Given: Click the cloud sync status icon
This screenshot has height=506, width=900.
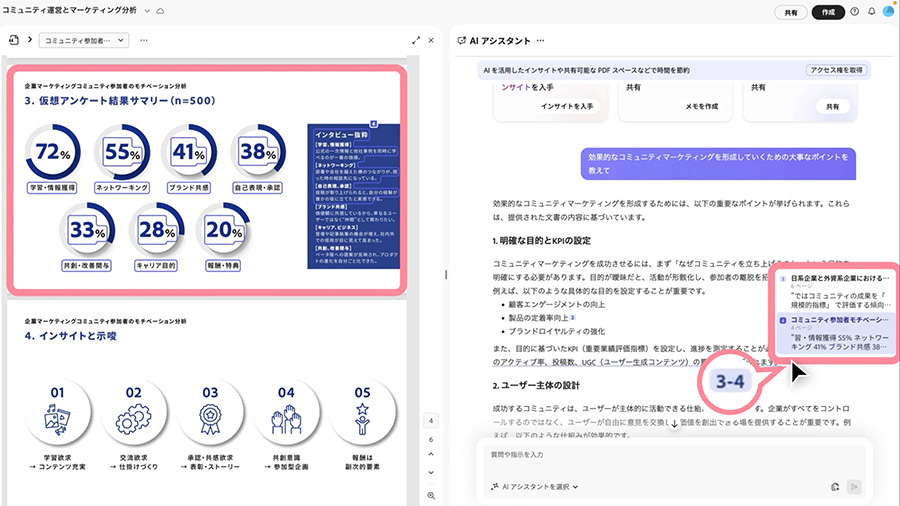Looking at the screenshot, I should [160, 11].
